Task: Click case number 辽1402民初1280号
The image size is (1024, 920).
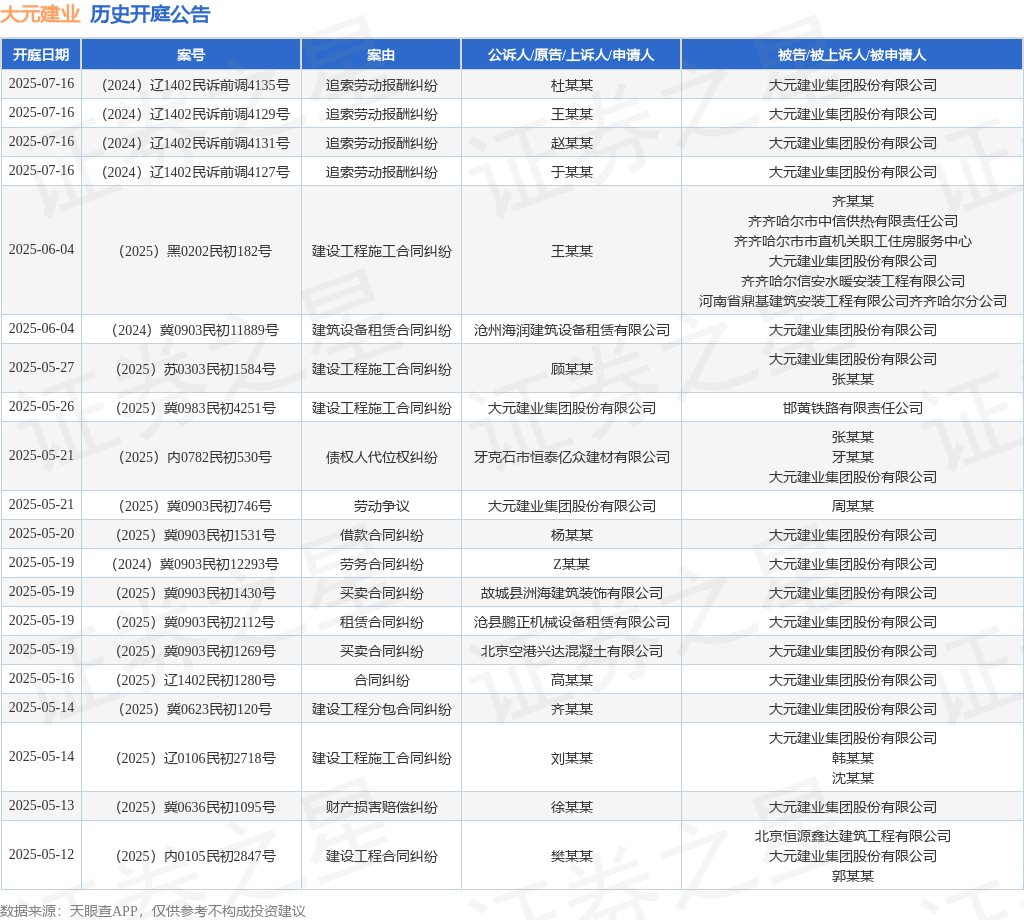Action: click(195, 680)
